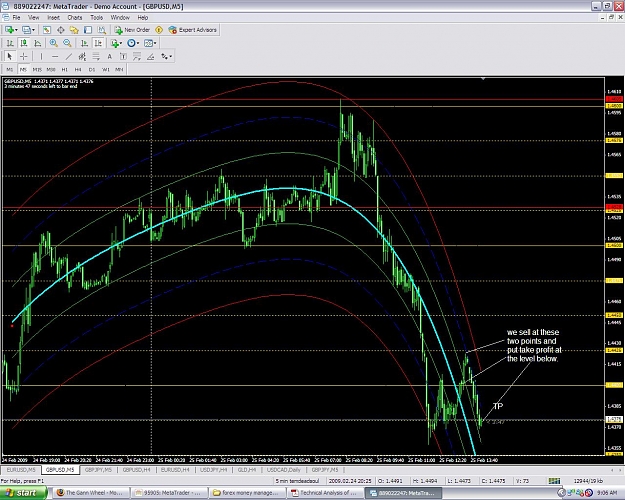
Task: Click the 'TP' text label on chart
Action: pyautogui.click(x=498, y=406)
